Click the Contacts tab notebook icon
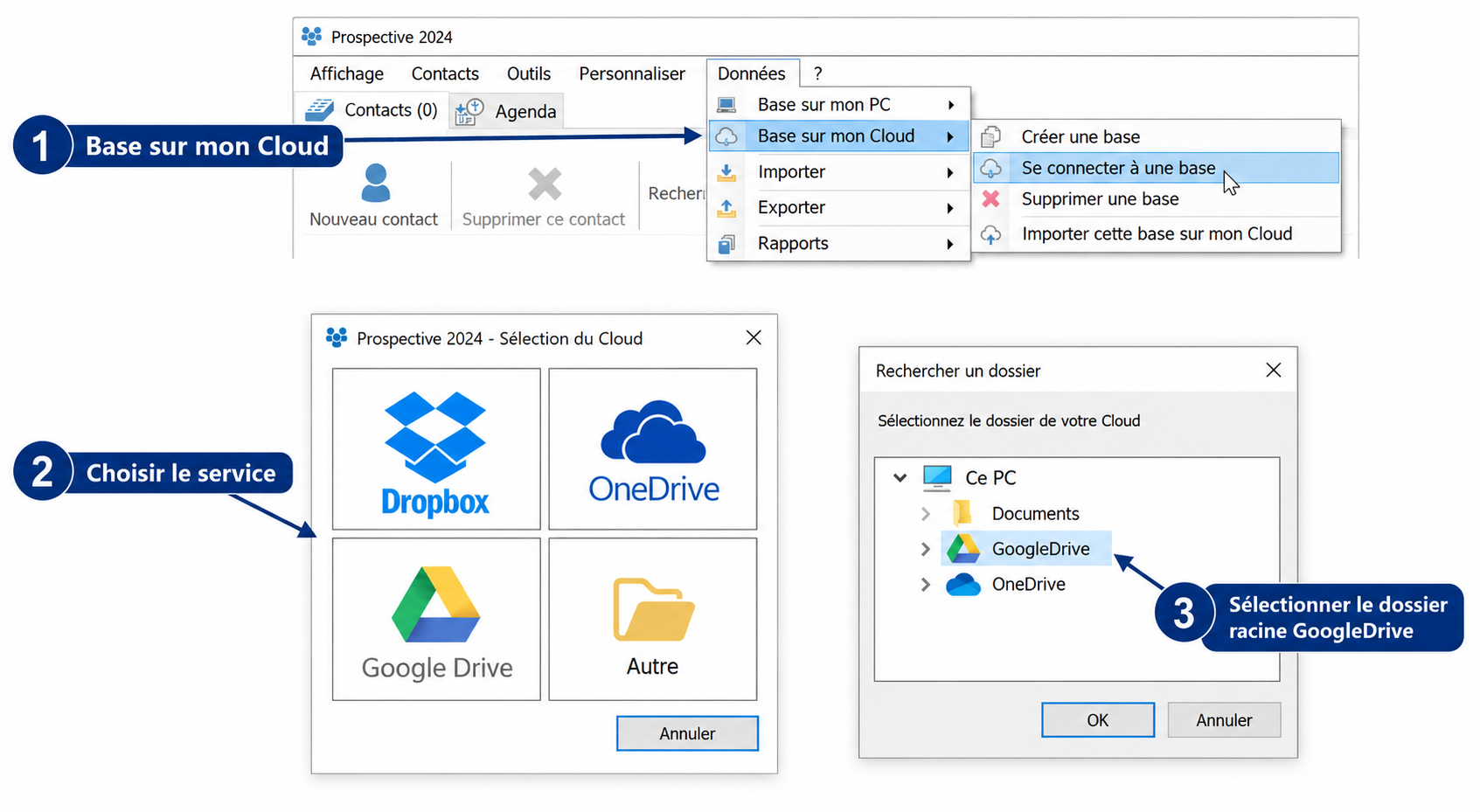 coord(319,110)
